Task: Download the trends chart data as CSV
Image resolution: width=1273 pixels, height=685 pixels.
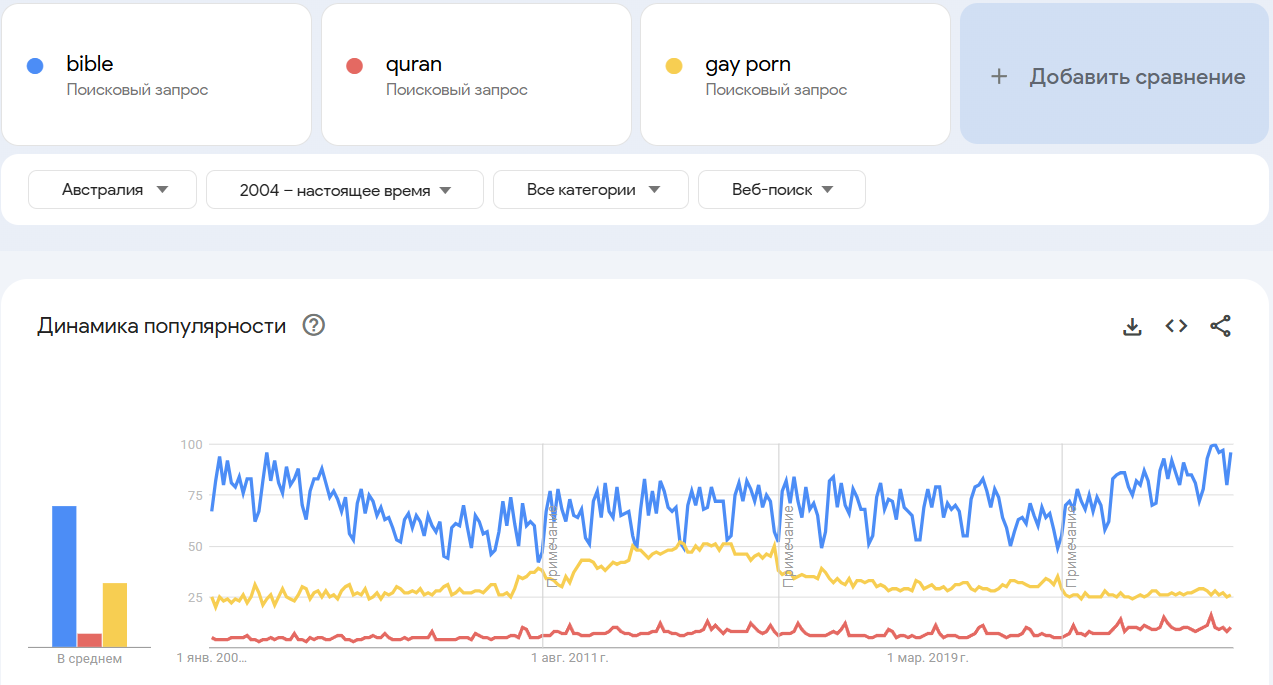Action: 1132,326
